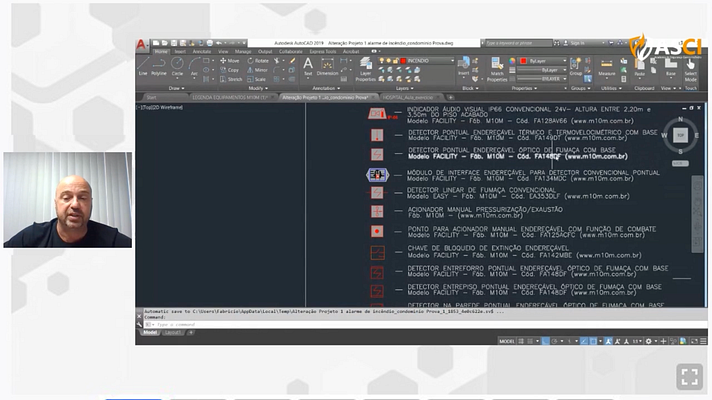The width and height of the screenshot is (712, 400).
Task: Toggle snap mode in status bar
Action: [530, 341]
